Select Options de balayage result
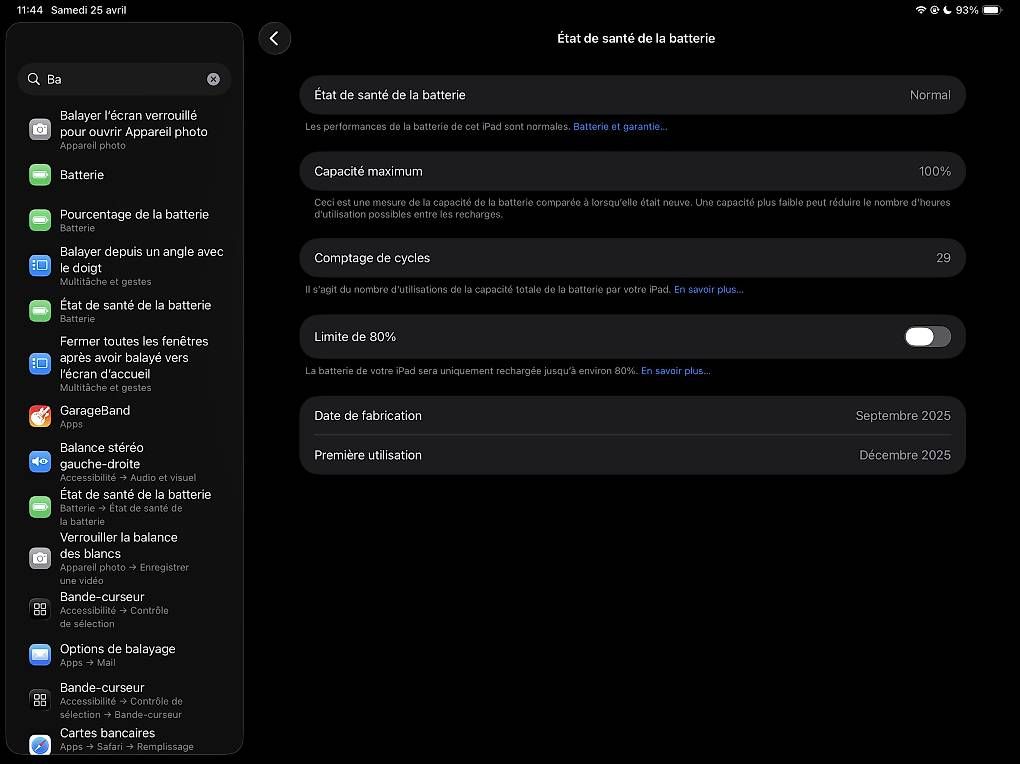The width and height of the screenshot is (1020, 764). (x=125, y=655)
